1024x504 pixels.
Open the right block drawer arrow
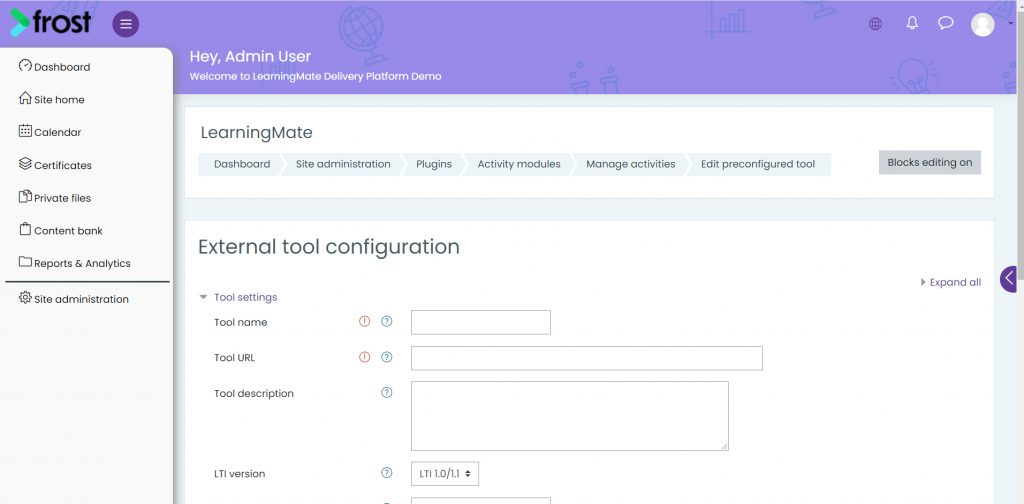(1009, 279)
